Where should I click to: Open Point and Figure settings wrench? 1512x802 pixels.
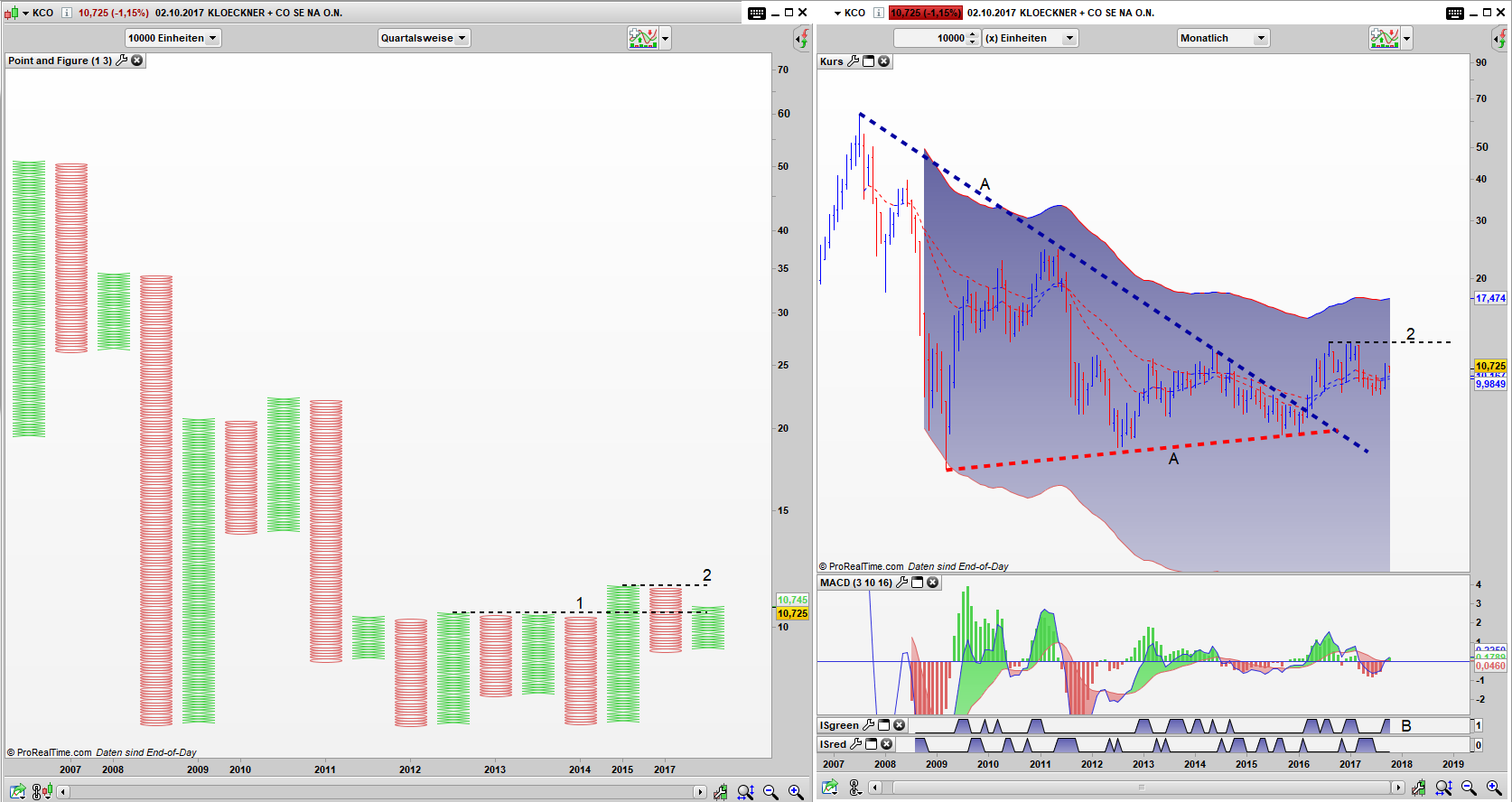point(122,61)
